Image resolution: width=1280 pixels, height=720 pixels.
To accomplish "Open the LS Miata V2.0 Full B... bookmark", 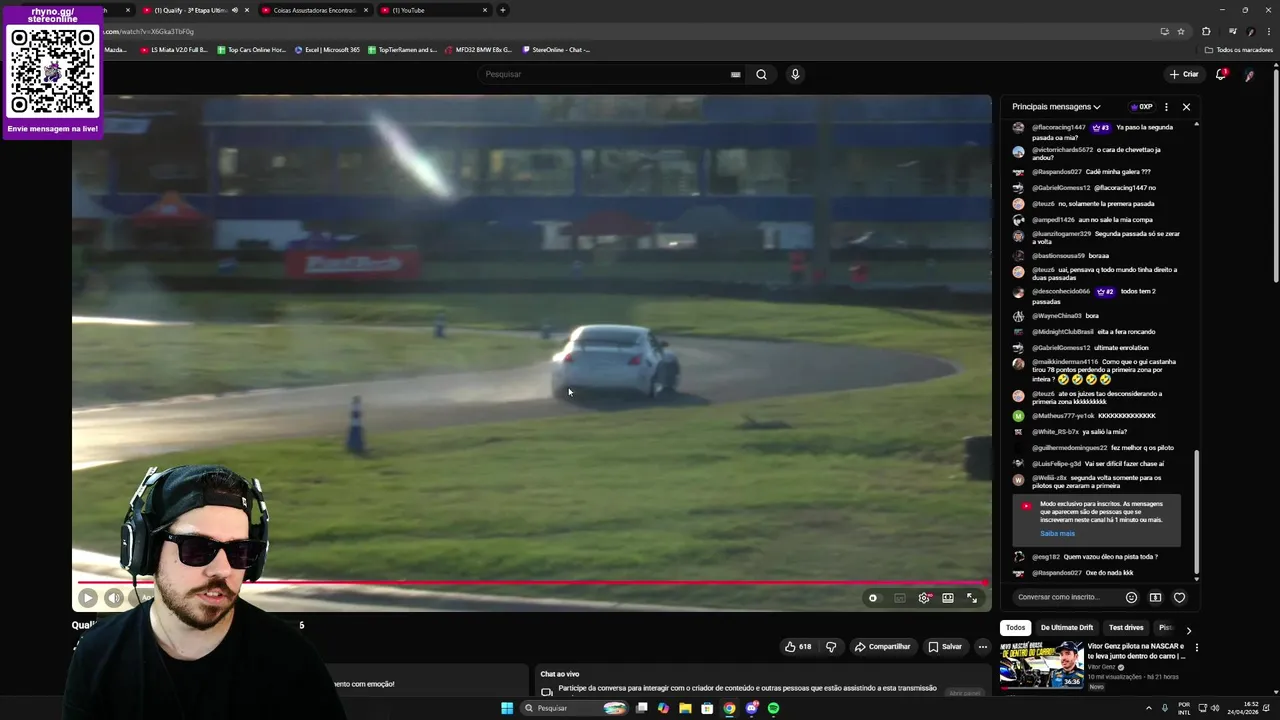I will 173,50.
